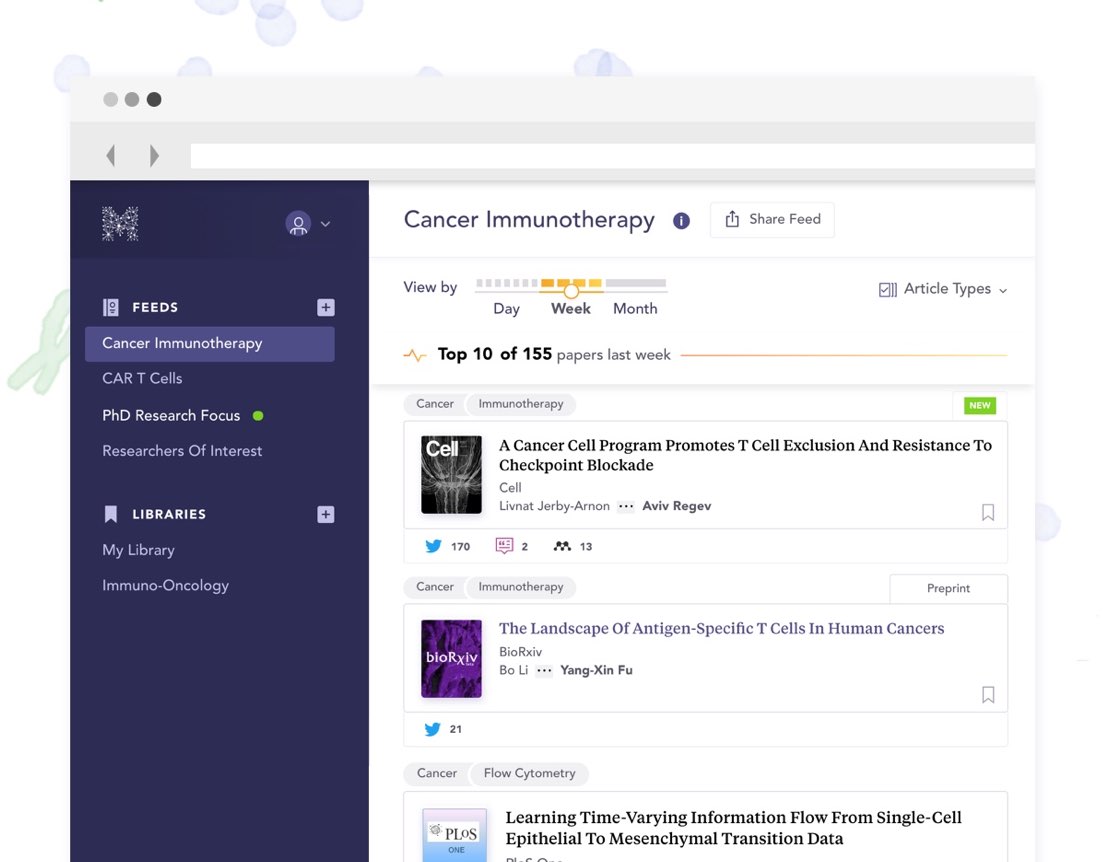The image size is (1106, 862).
Task: Expand the author list ellipsis before Aviv Regev
Action: click(626, 506)
